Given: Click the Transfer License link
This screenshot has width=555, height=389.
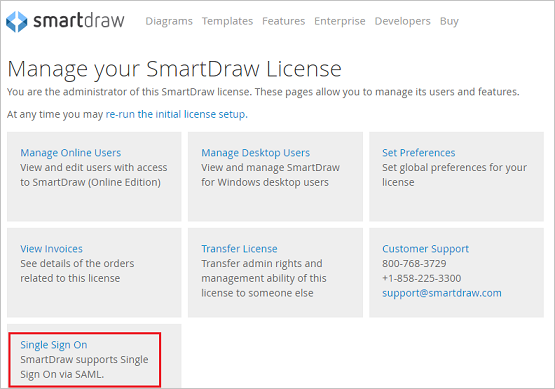Looking at the screenshot, I should pyautogui.click(x=239, y=249).
